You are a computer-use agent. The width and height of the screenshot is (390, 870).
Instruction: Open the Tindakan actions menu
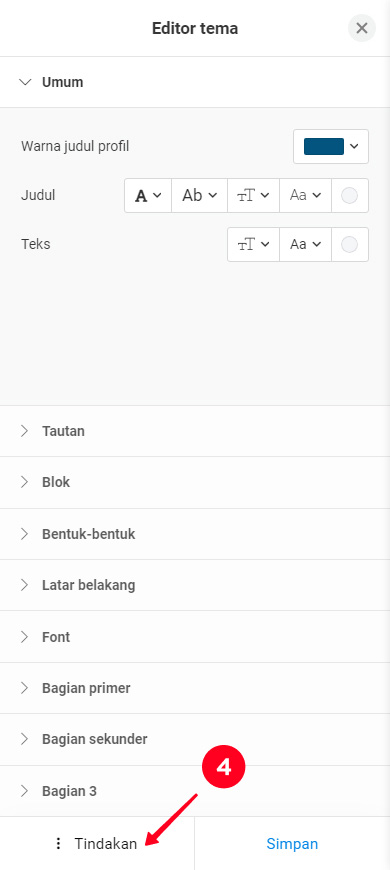coord(97,844)
